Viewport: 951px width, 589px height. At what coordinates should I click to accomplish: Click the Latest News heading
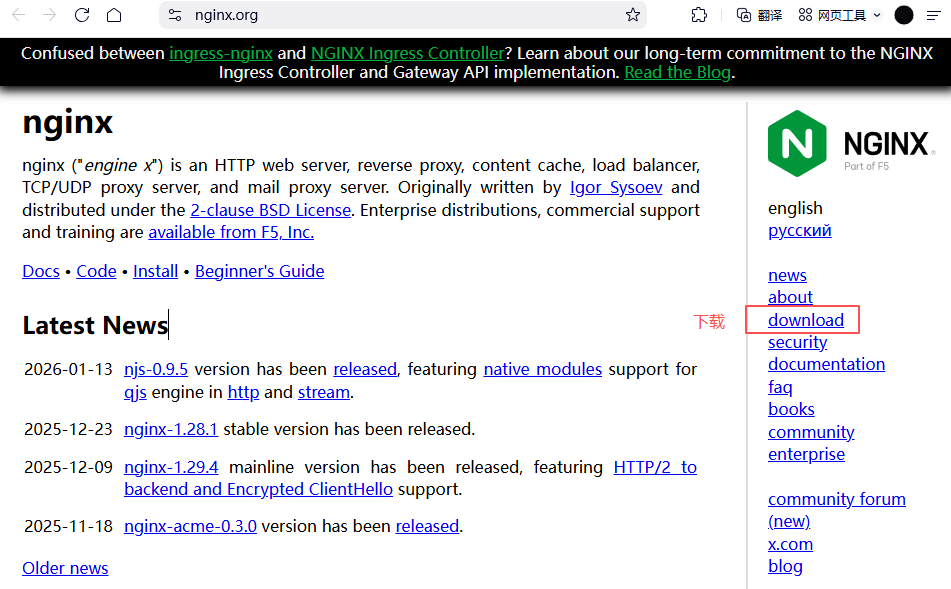pos(95,326)
